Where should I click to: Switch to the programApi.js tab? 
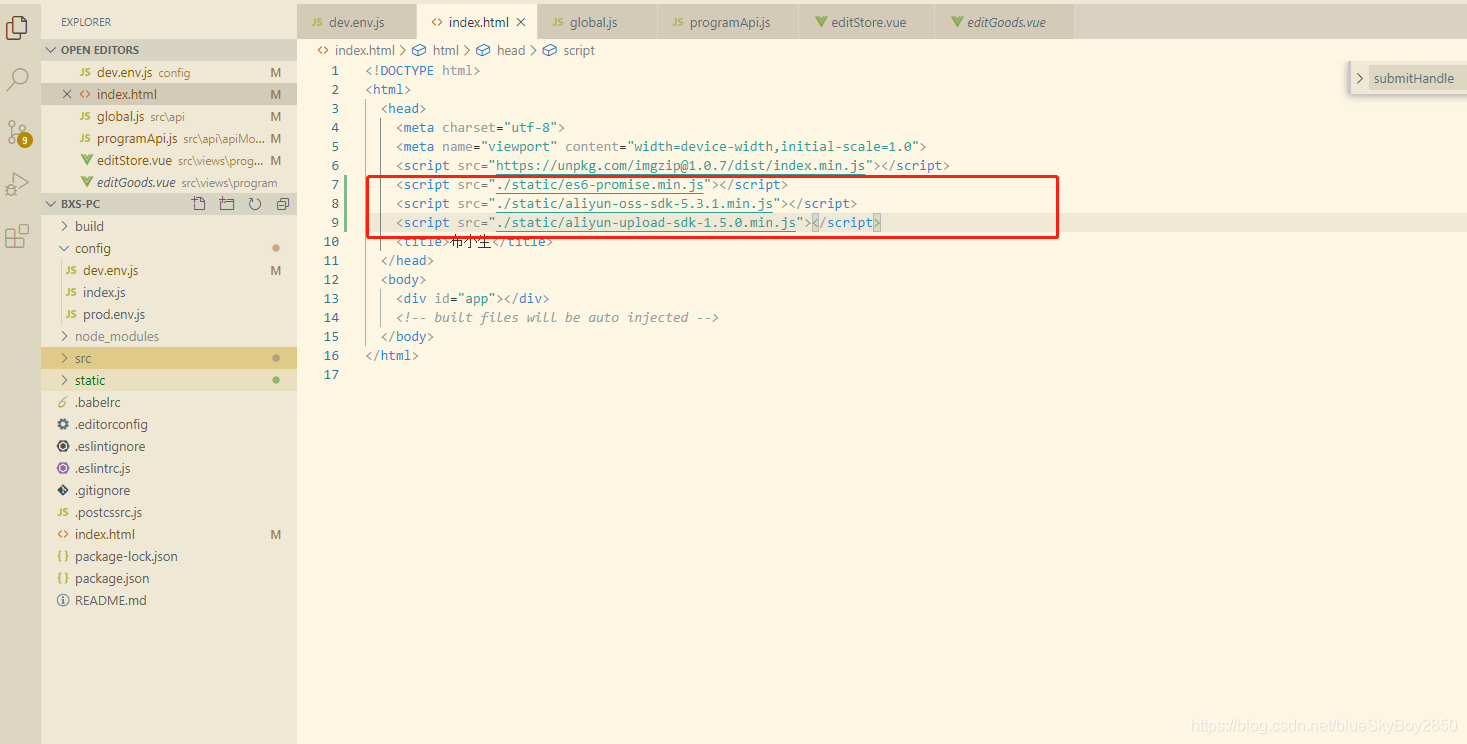coord(729,22)
